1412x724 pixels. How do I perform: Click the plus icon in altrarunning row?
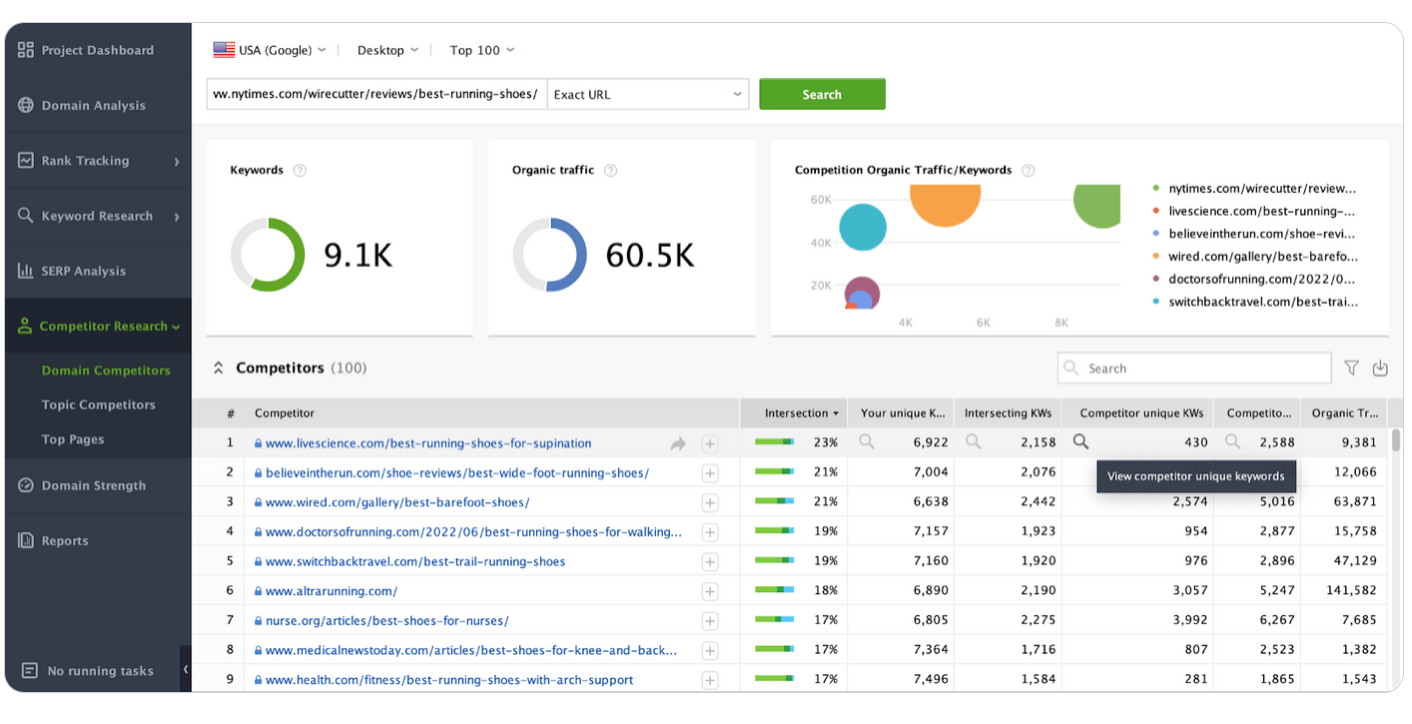click(x=710, y=591)
